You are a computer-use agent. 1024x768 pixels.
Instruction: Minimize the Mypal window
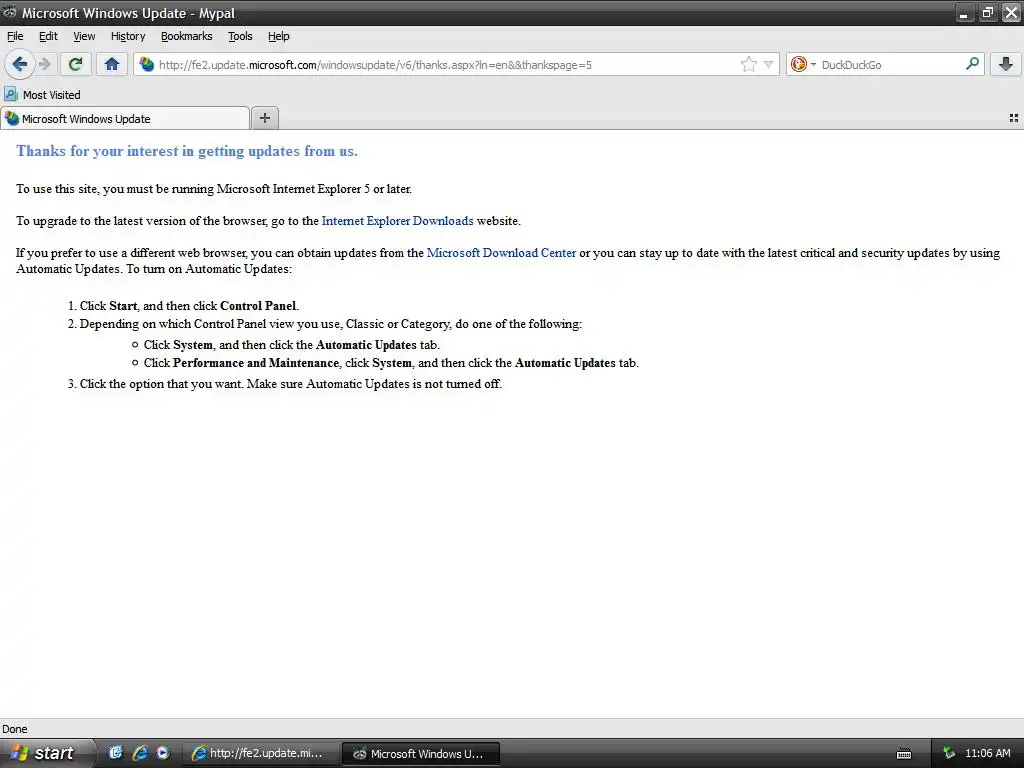(964, 13)
